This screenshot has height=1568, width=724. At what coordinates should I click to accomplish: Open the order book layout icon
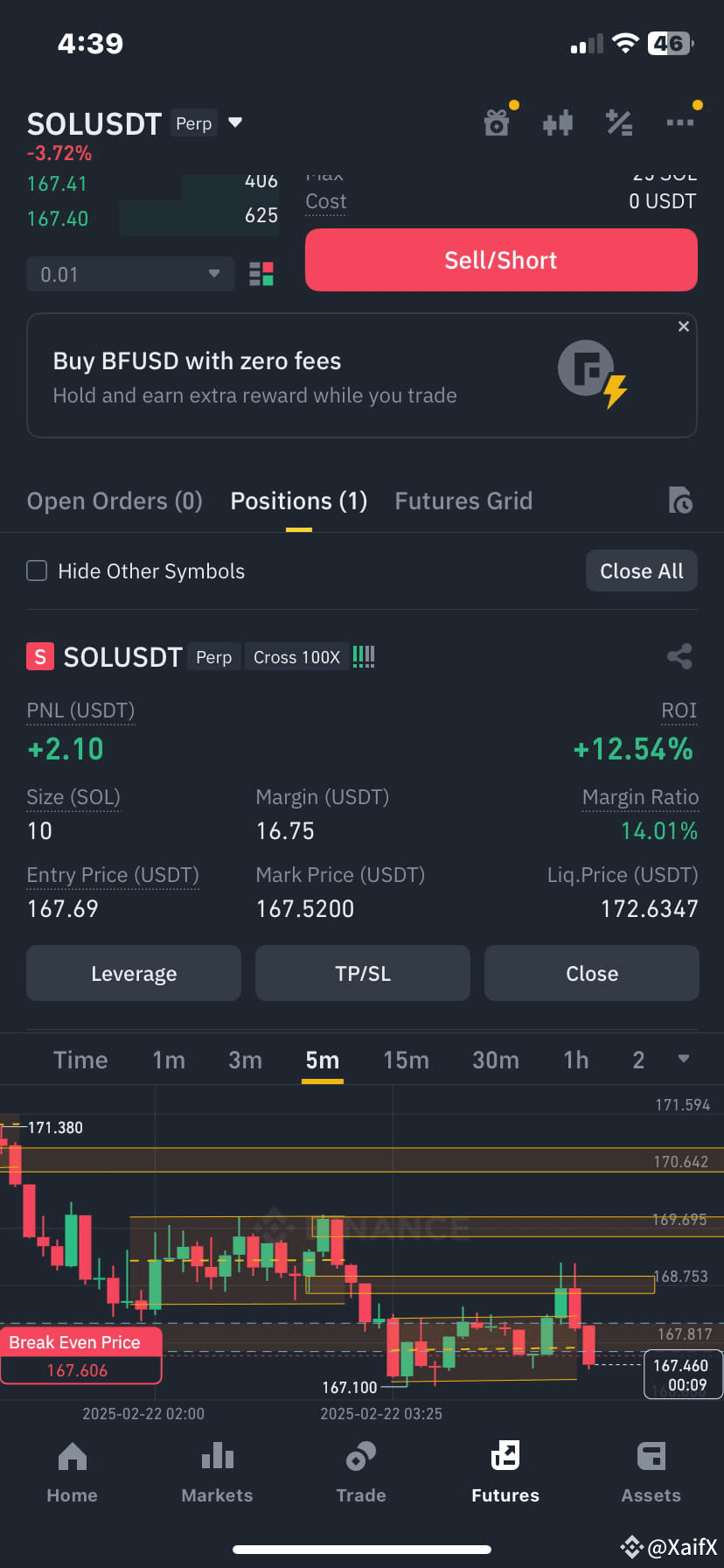(x=261, y=274)
